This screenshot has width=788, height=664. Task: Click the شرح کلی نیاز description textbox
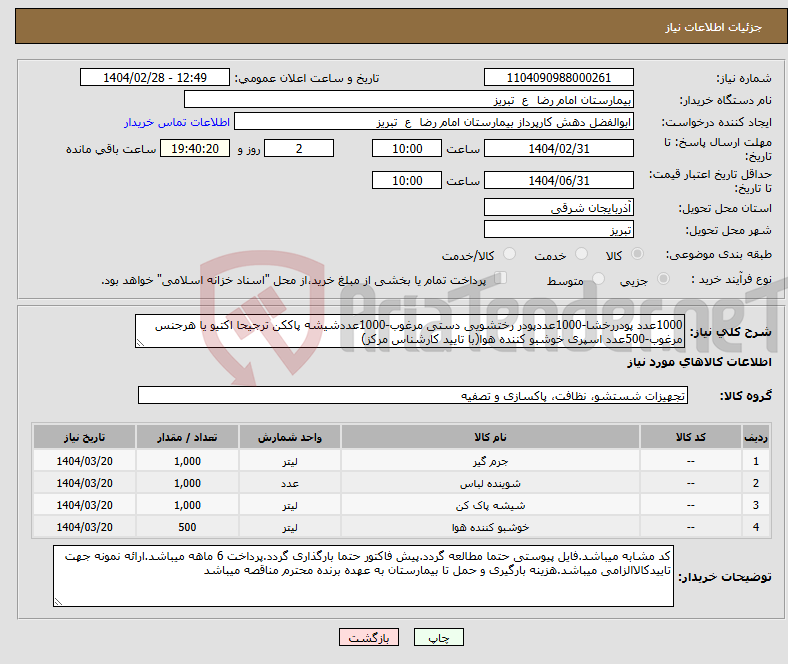[410, 331]
